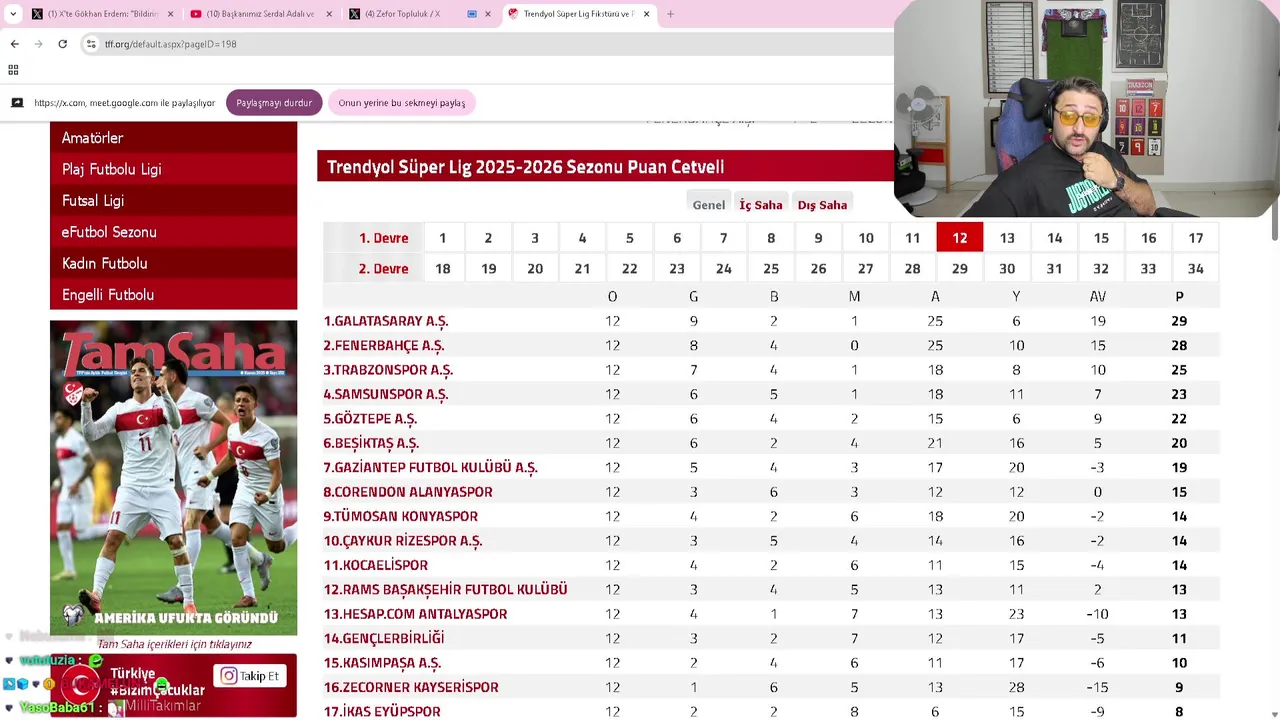Open the tab search dropdown arrow
Screen dimensions: 1280x720
click(x=13, y=14)
